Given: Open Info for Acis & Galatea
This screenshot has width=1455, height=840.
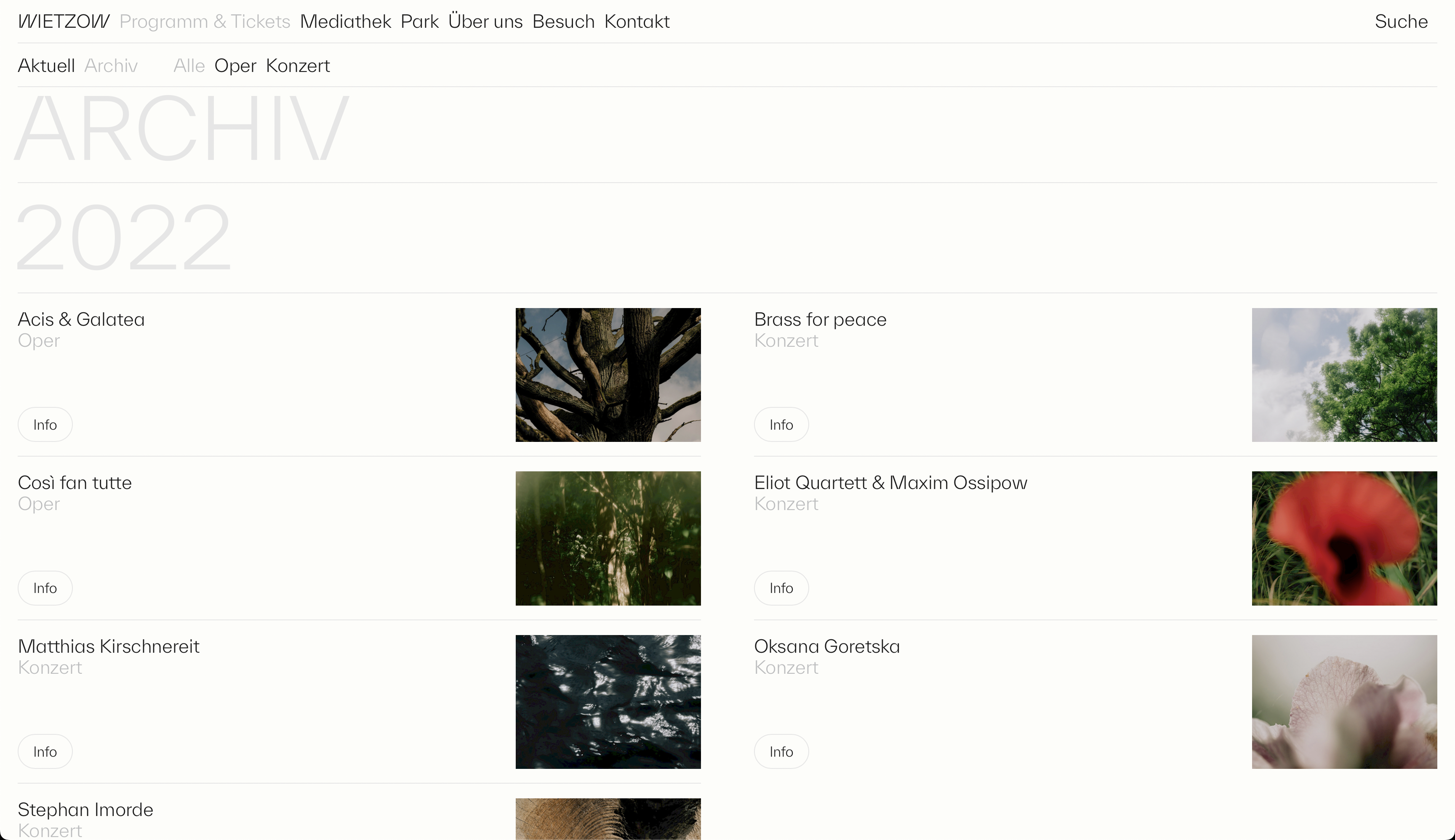Looking at the screenshot, I should pos(45,425).
